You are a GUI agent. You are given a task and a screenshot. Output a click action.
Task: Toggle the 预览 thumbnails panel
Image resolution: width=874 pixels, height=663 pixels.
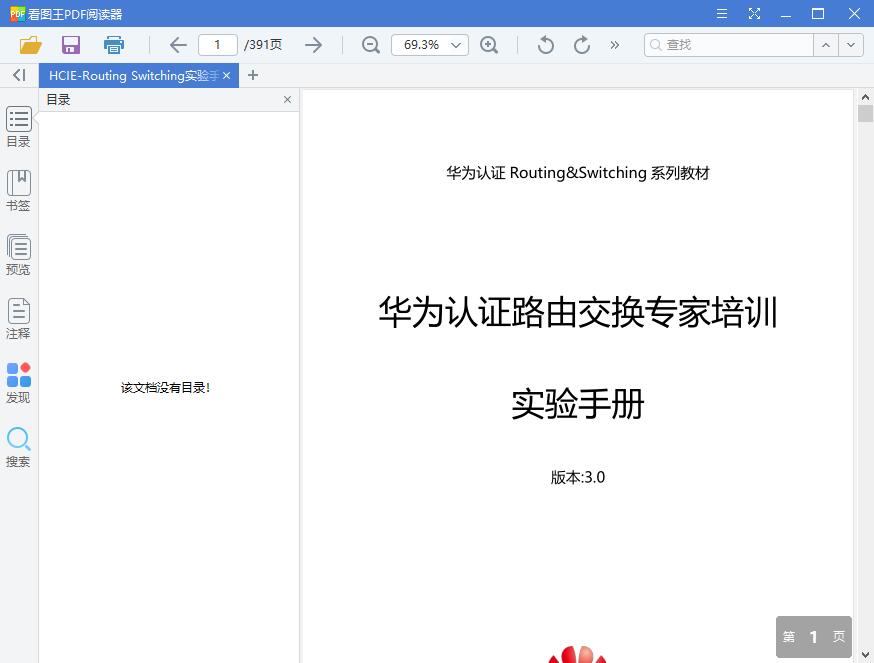pyautogui.click(x=18, y=254)
